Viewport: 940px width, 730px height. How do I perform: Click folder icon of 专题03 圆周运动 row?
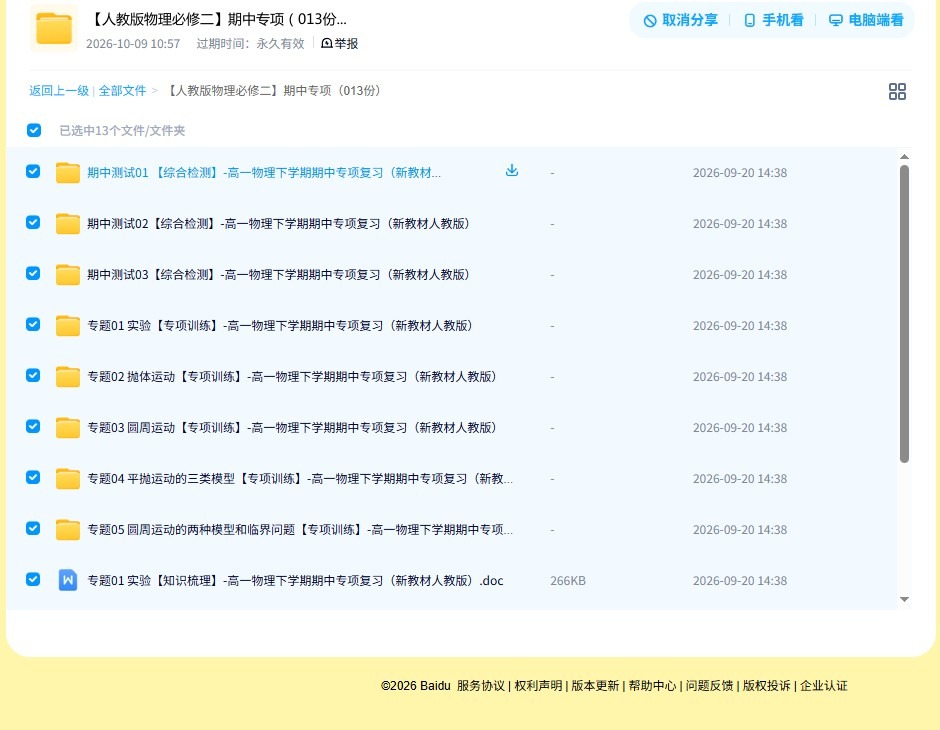point(68,427)
